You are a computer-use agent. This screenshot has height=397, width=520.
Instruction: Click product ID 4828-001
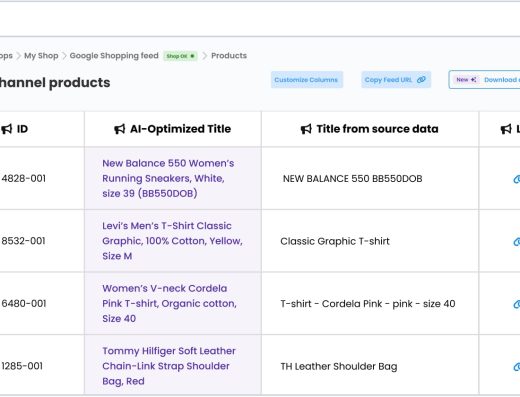coord(23,179)
